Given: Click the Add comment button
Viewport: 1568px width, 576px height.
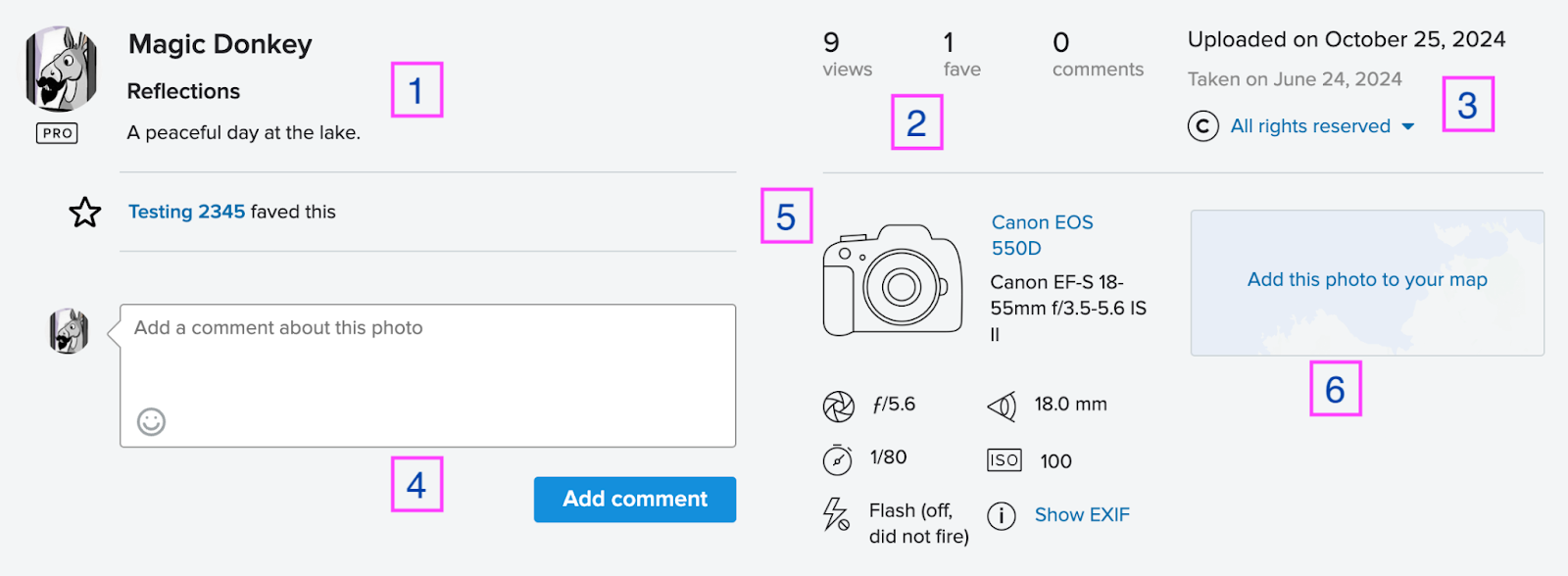Looking at the screenshot, I should [634, 500].
